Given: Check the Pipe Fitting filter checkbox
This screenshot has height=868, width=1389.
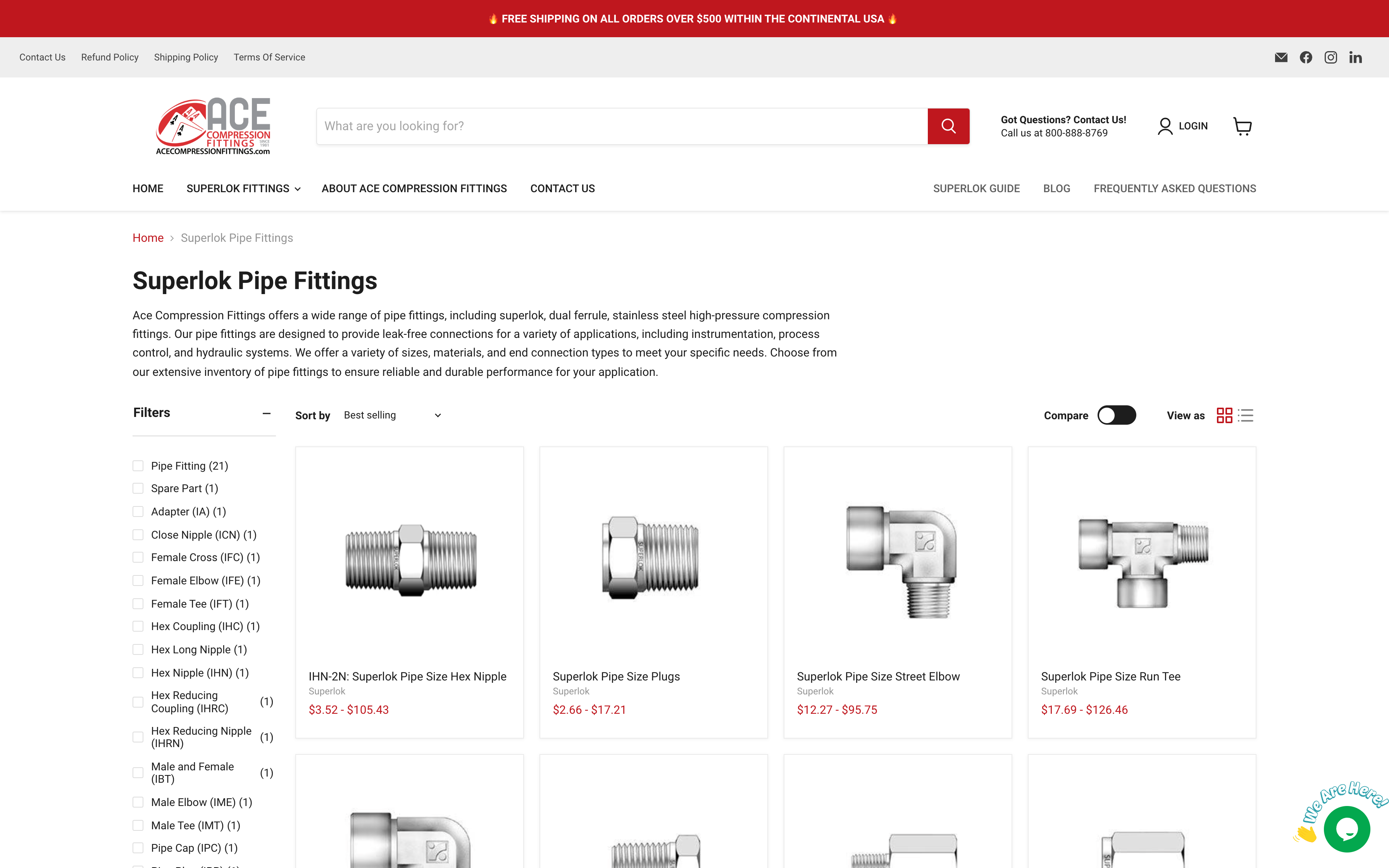Looking at the screenshot, I should tap(138, 465).
